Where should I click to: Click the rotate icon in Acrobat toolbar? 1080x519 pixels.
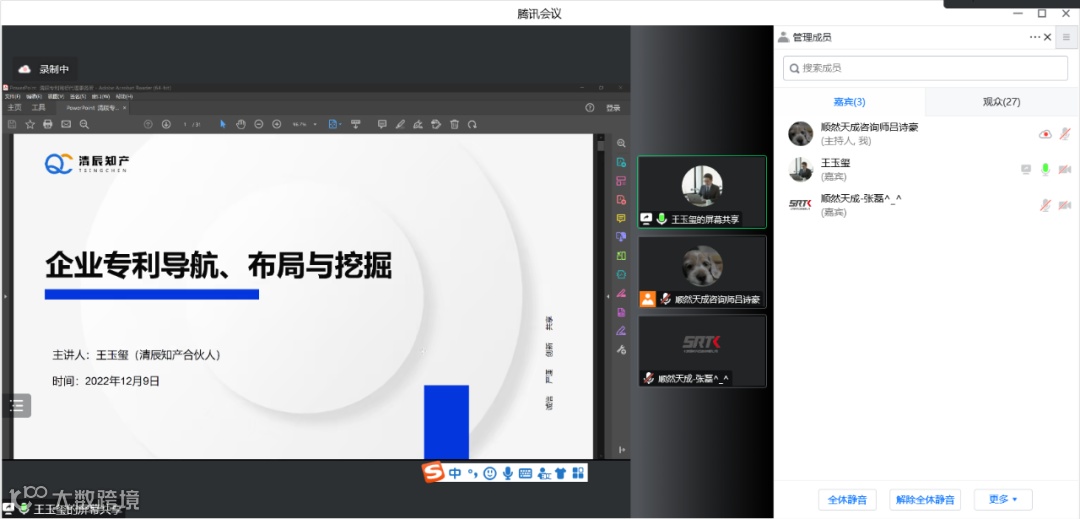472,125
